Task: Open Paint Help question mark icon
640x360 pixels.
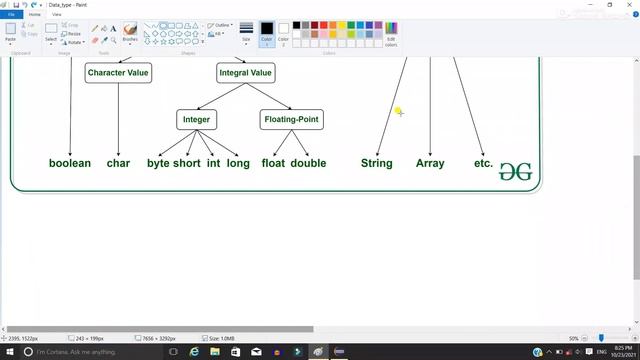Action: 636,14
